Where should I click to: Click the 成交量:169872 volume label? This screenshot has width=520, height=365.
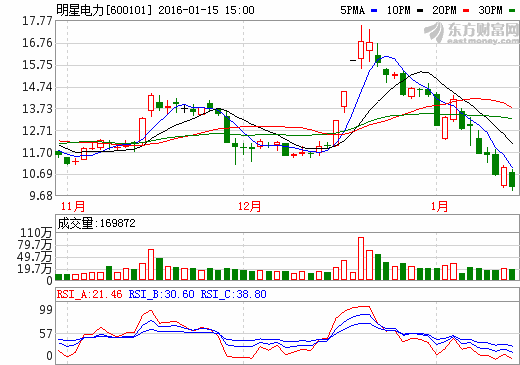coord(97,223)
